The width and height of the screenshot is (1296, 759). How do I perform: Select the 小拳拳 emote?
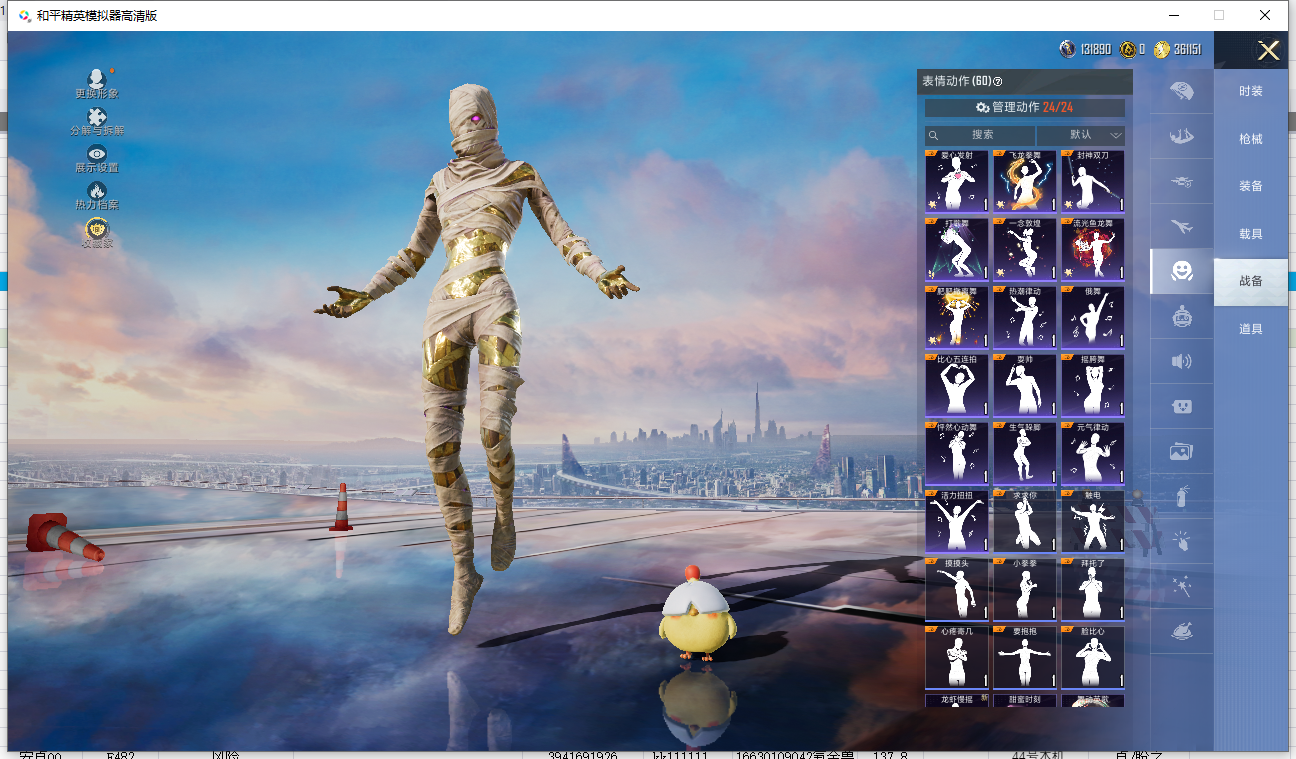pyautogui.click(x=1025, y=589)
